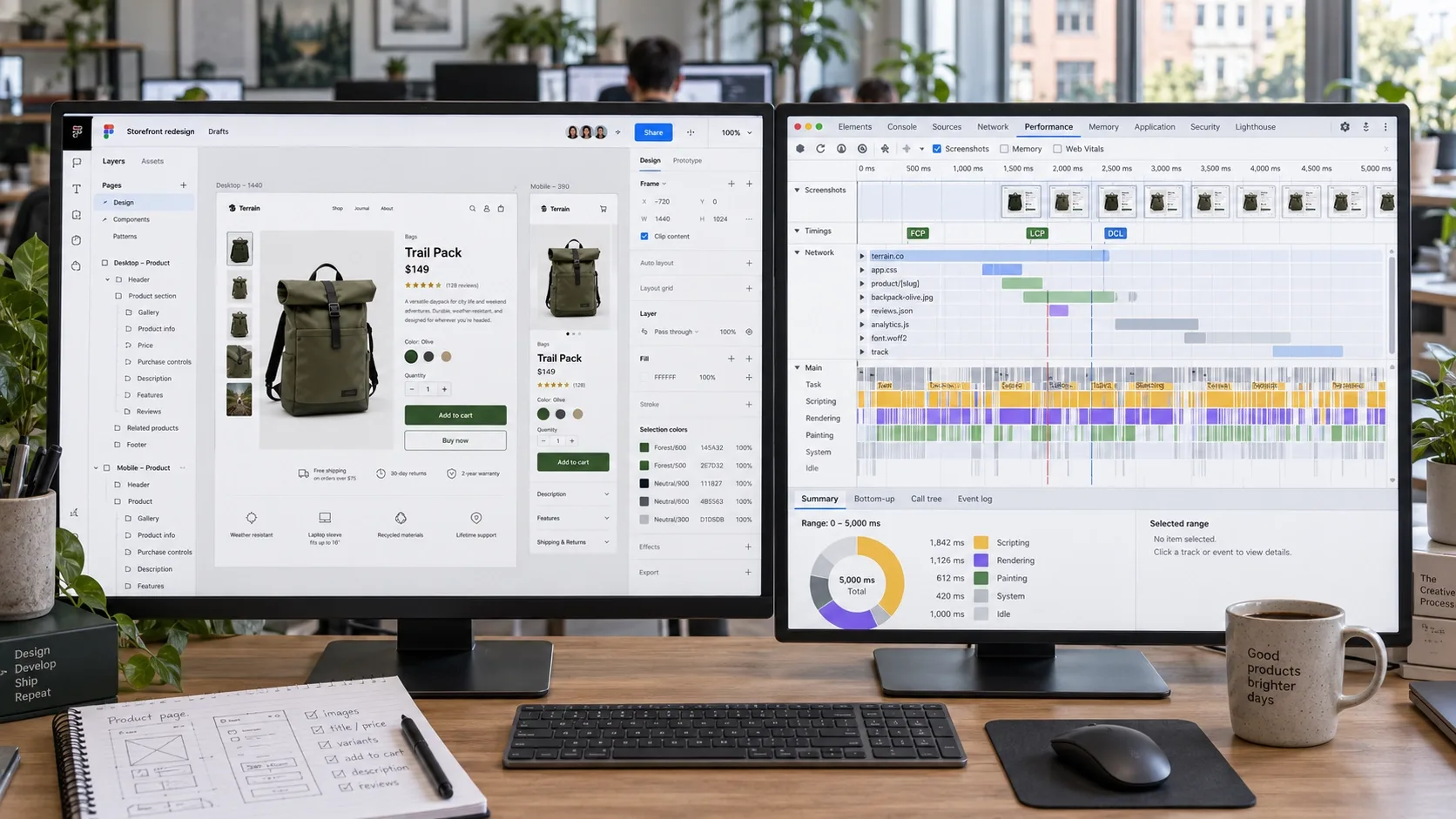Select the Purchase controls layer under Desktop – Product

pos(164,362)
